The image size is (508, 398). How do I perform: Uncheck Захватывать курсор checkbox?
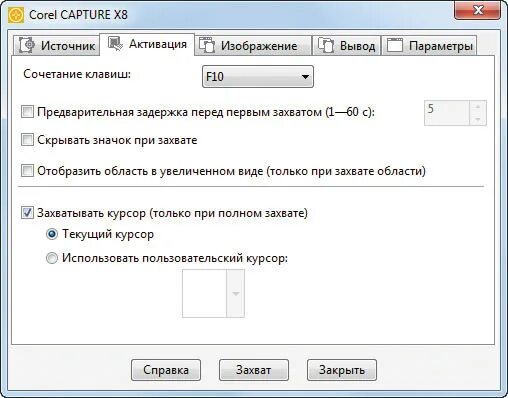coord(27,213)
